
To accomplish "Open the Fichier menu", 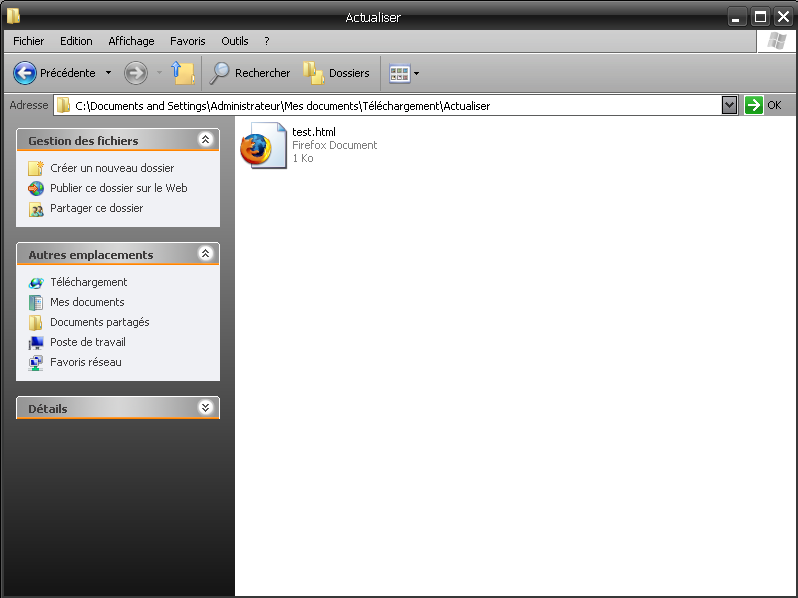I will click(28, 41).
